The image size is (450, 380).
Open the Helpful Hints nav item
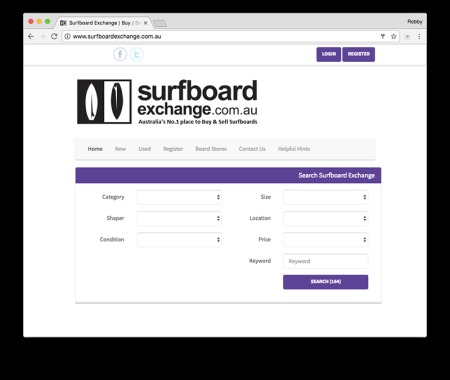[294, 149]
